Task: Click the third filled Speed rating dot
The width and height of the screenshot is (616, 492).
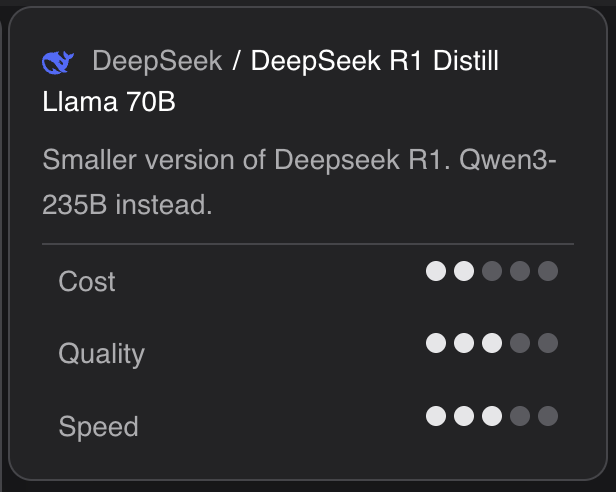Action: (x=492, y=416)
